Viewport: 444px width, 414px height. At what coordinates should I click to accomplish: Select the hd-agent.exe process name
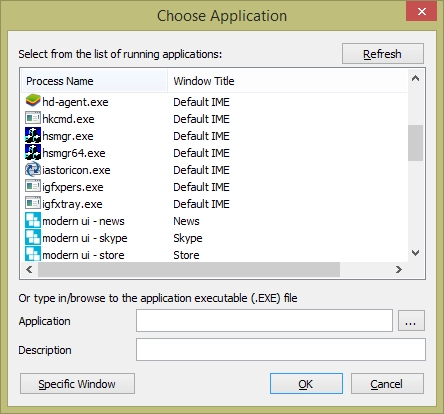click(75, 102)
